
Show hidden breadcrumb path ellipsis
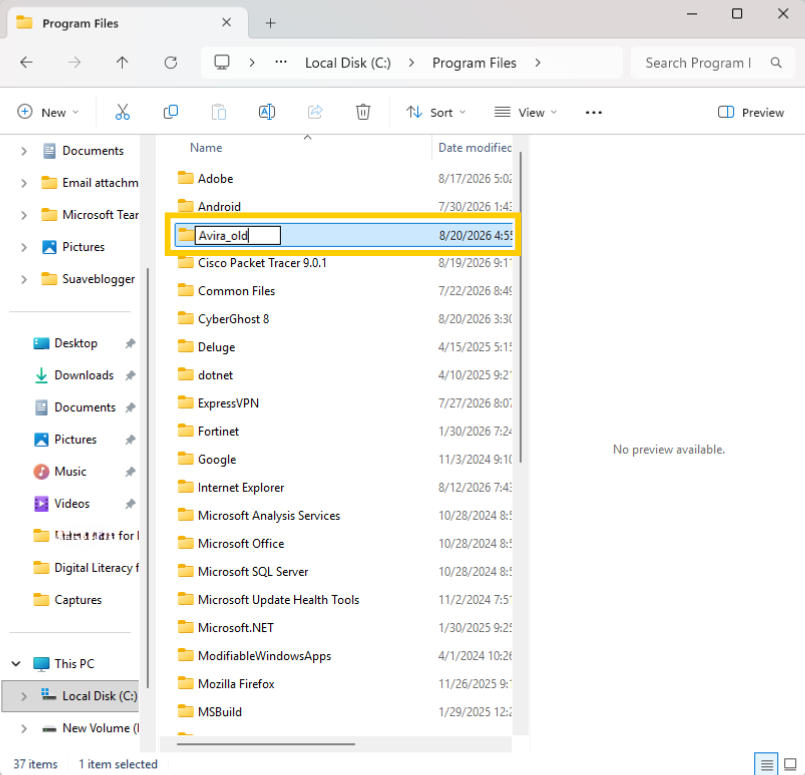click(x=280, y=63)
